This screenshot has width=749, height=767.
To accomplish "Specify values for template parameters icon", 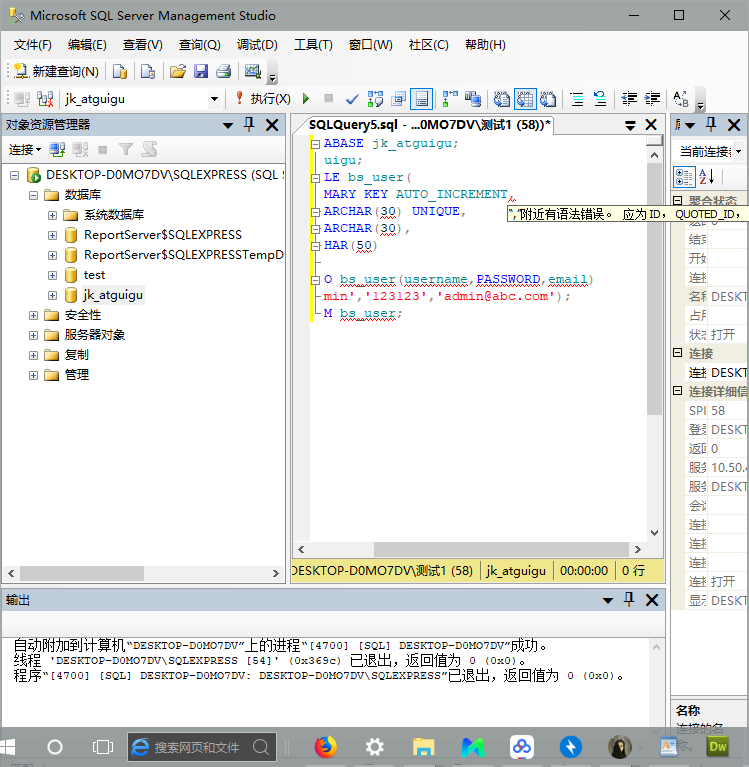I will click(681, 99).
